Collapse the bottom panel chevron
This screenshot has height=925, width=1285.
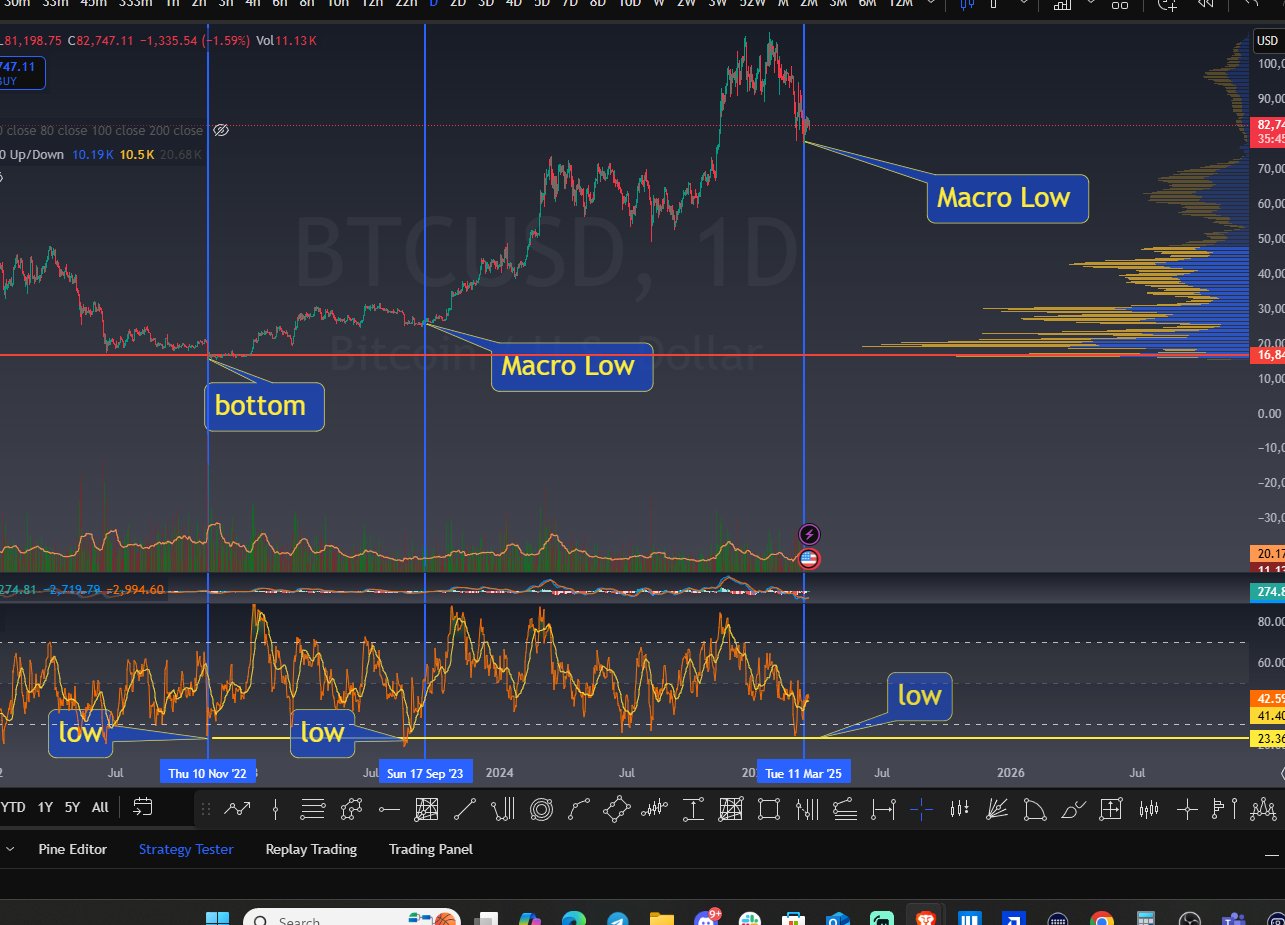(x=10, y=849)
